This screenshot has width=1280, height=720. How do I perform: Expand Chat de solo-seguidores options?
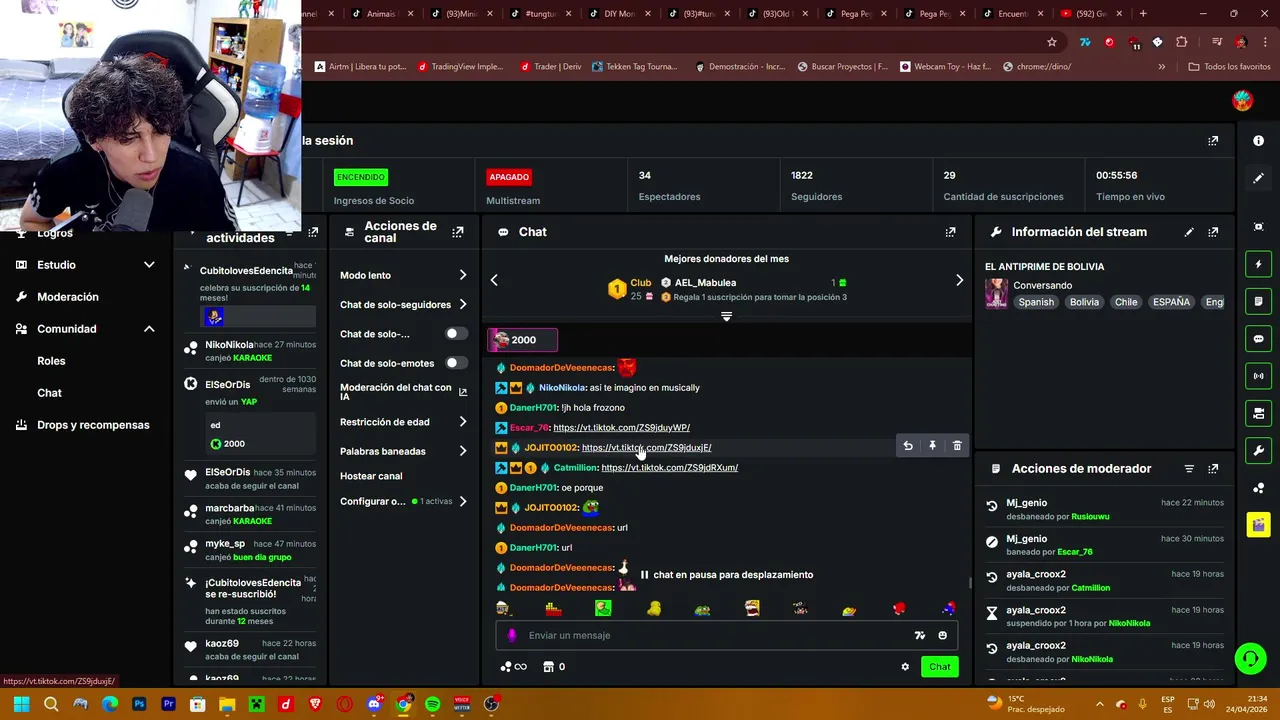click(x=462, y=305)
